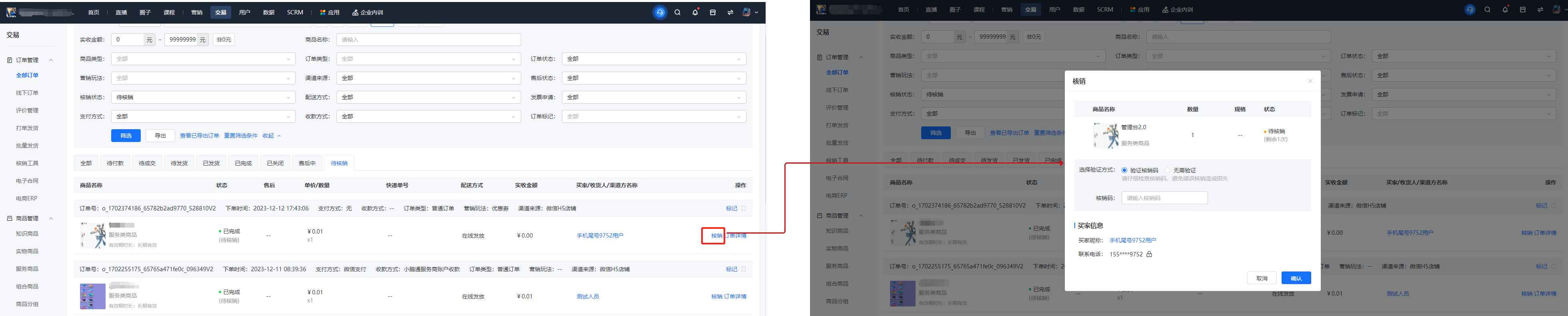This screenshot has width=1568, height=316.
Task: Open 服务商品 in left screenshot sidebar
Action: [x=27, y=268]
